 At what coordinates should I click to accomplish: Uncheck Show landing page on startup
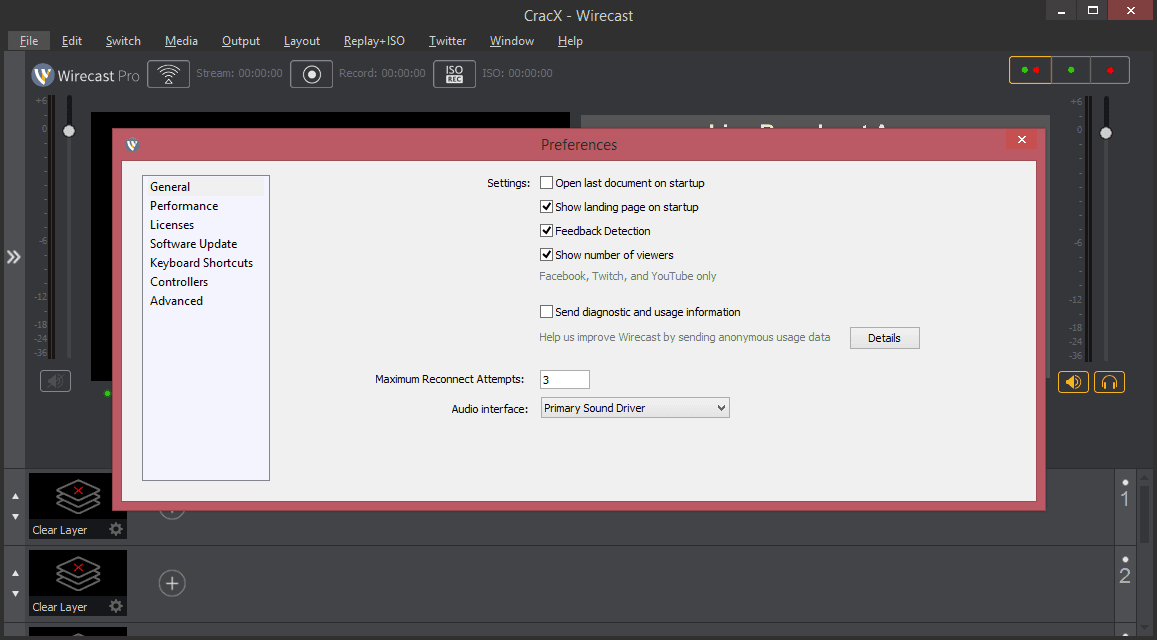click(x=546, y=207)
